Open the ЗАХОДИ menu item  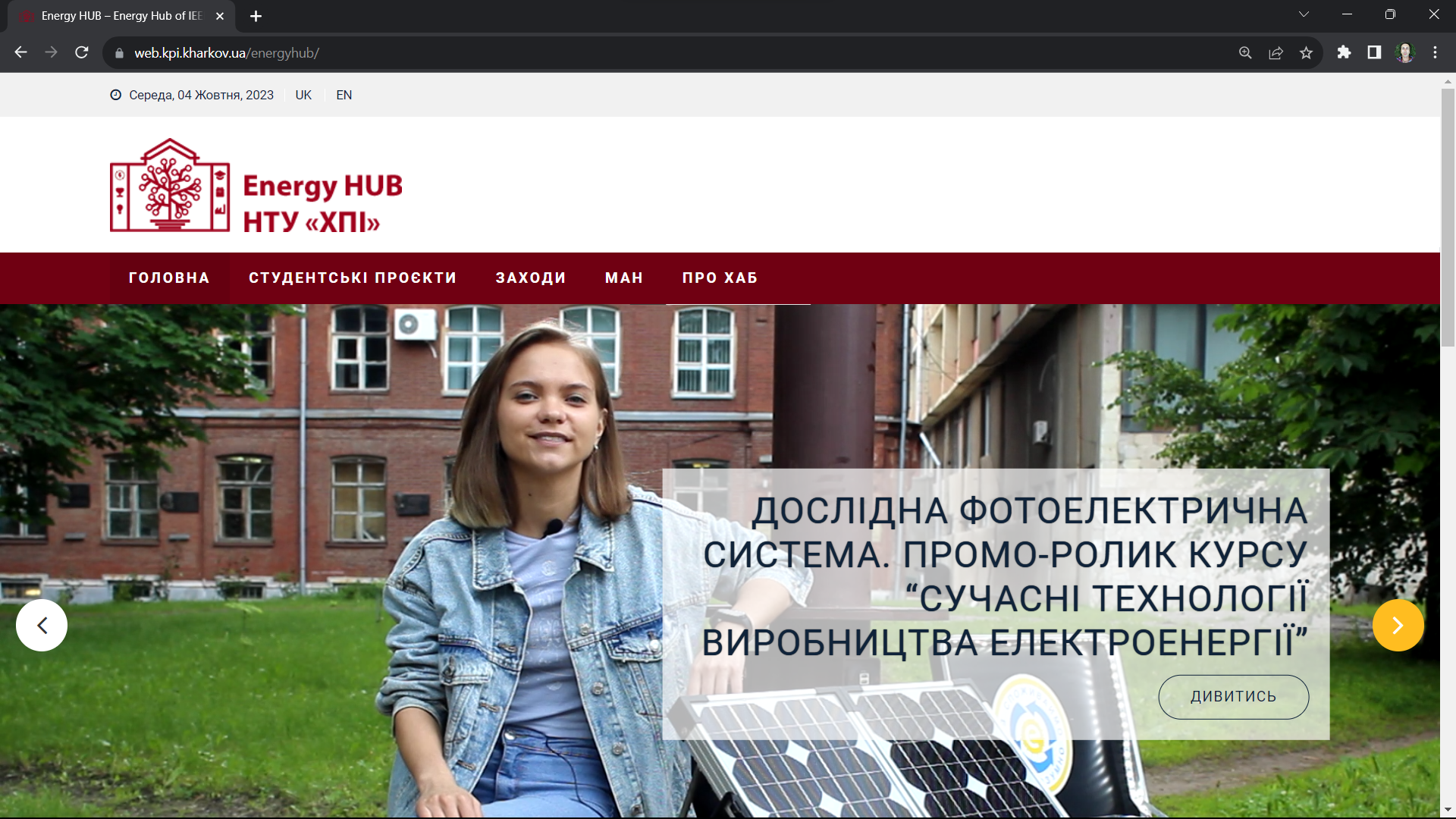(531, 278)
